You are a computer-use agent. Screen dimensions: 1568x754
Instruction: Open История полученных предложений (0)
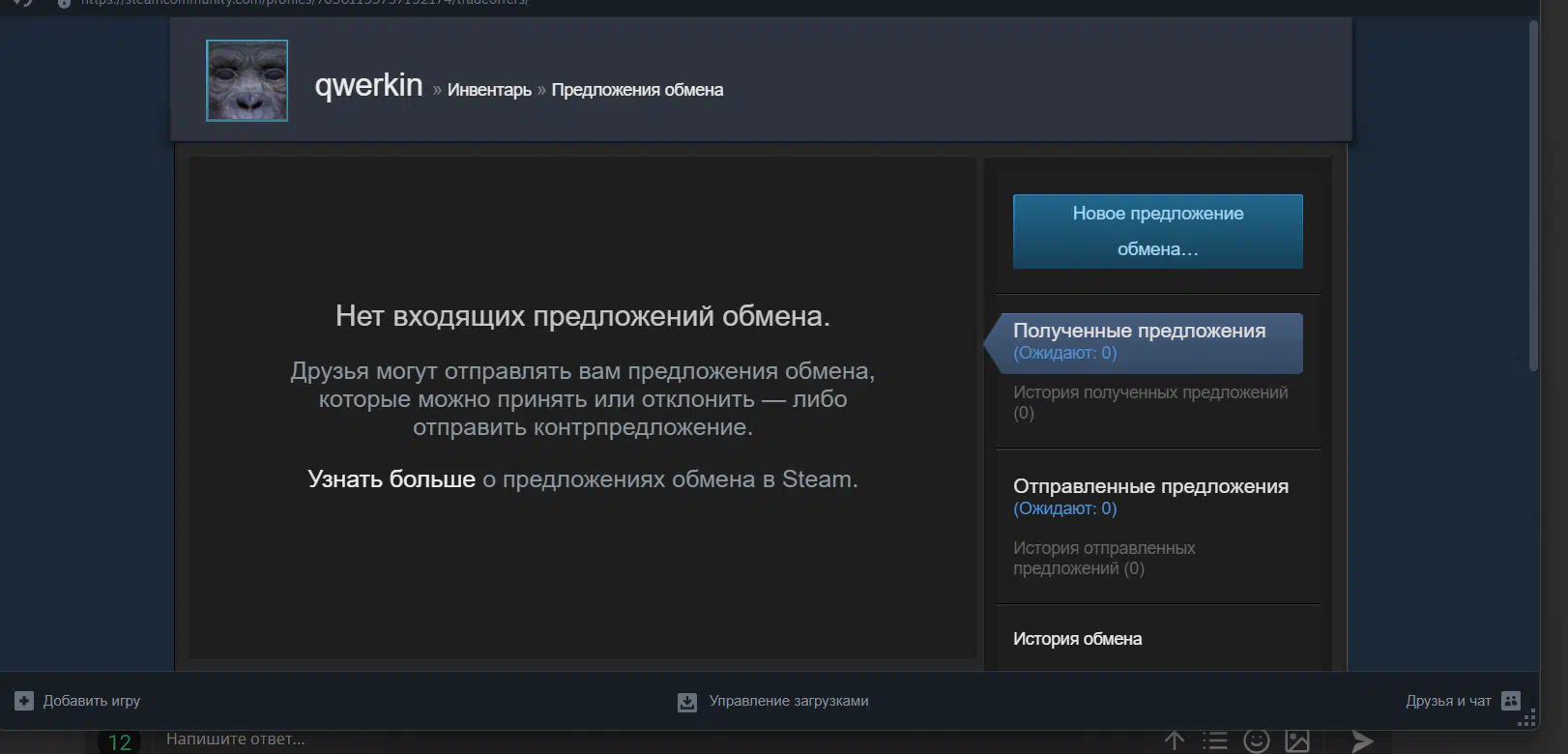[1150, 402]
